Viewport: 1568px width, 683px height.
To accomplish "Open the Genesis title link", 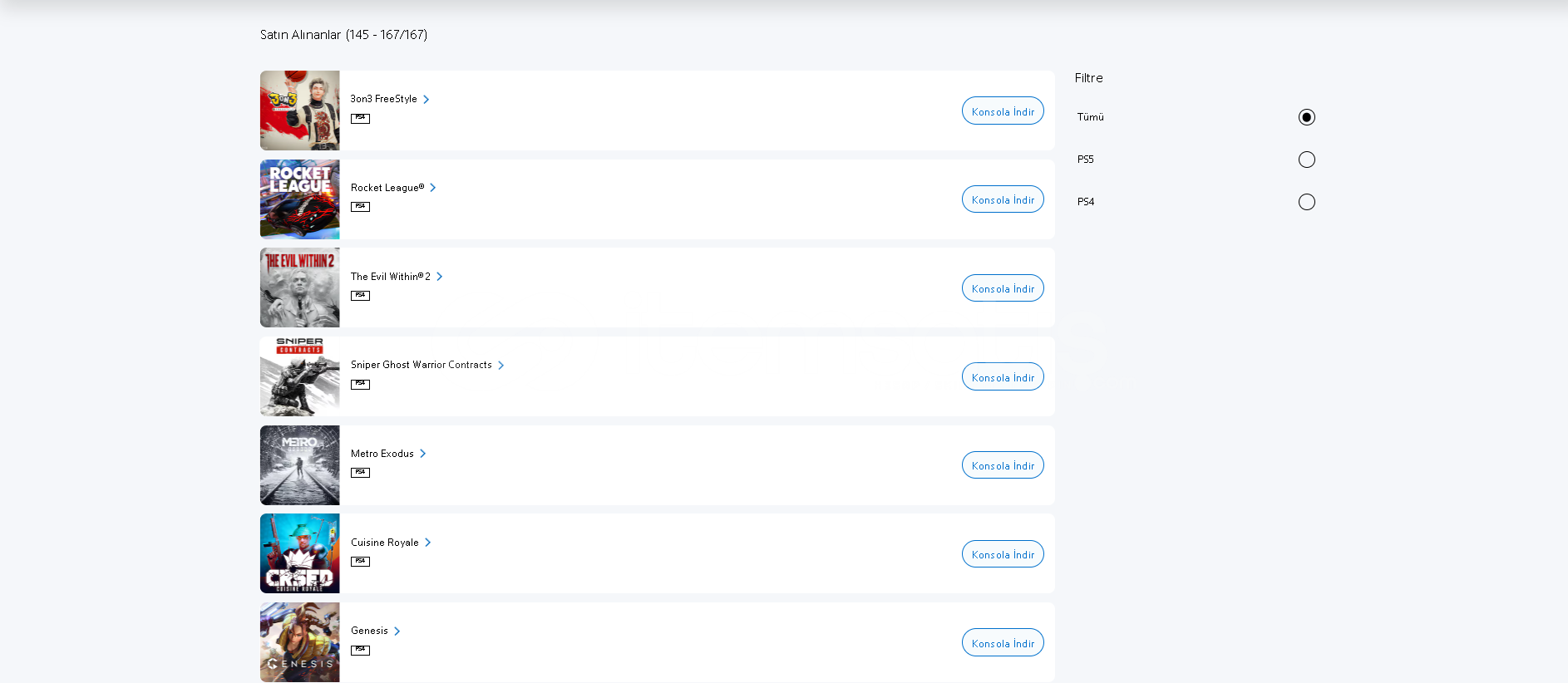I will pyautogui.click(x=369, y=631).
